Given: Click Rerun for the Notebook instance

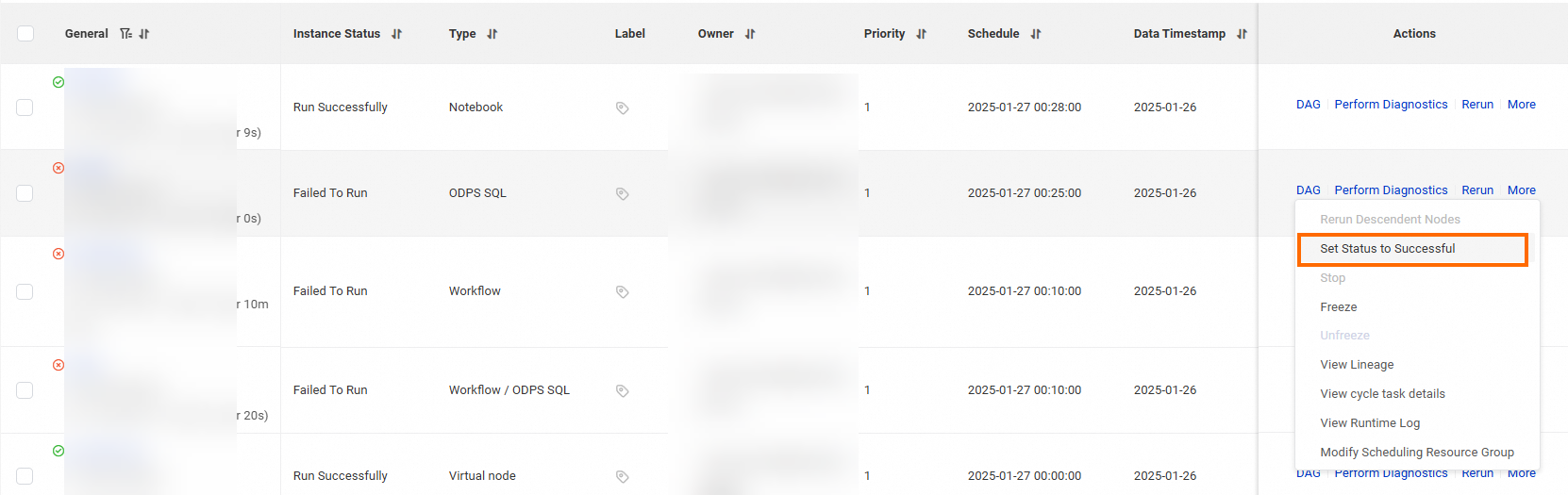Looking at the screenshot, I should click(x=1476, y=105).
